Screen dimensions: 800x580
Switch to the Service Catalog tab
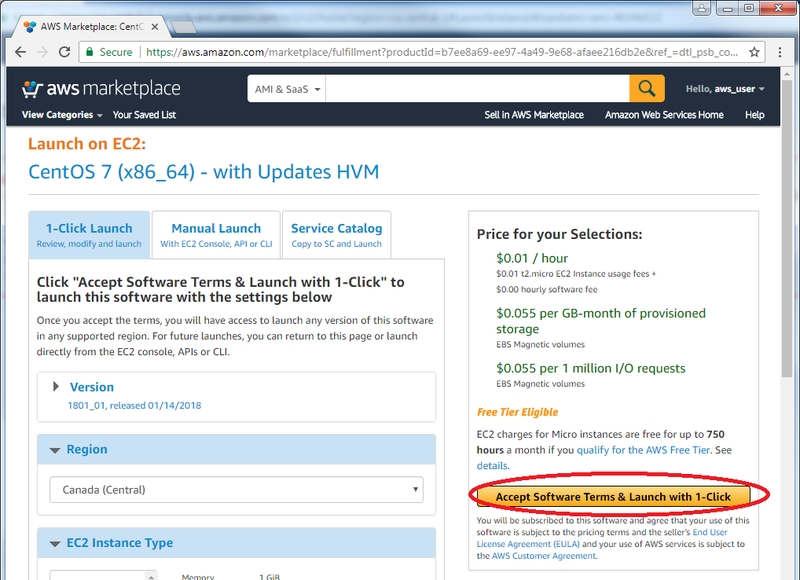(x=336, y=235)
